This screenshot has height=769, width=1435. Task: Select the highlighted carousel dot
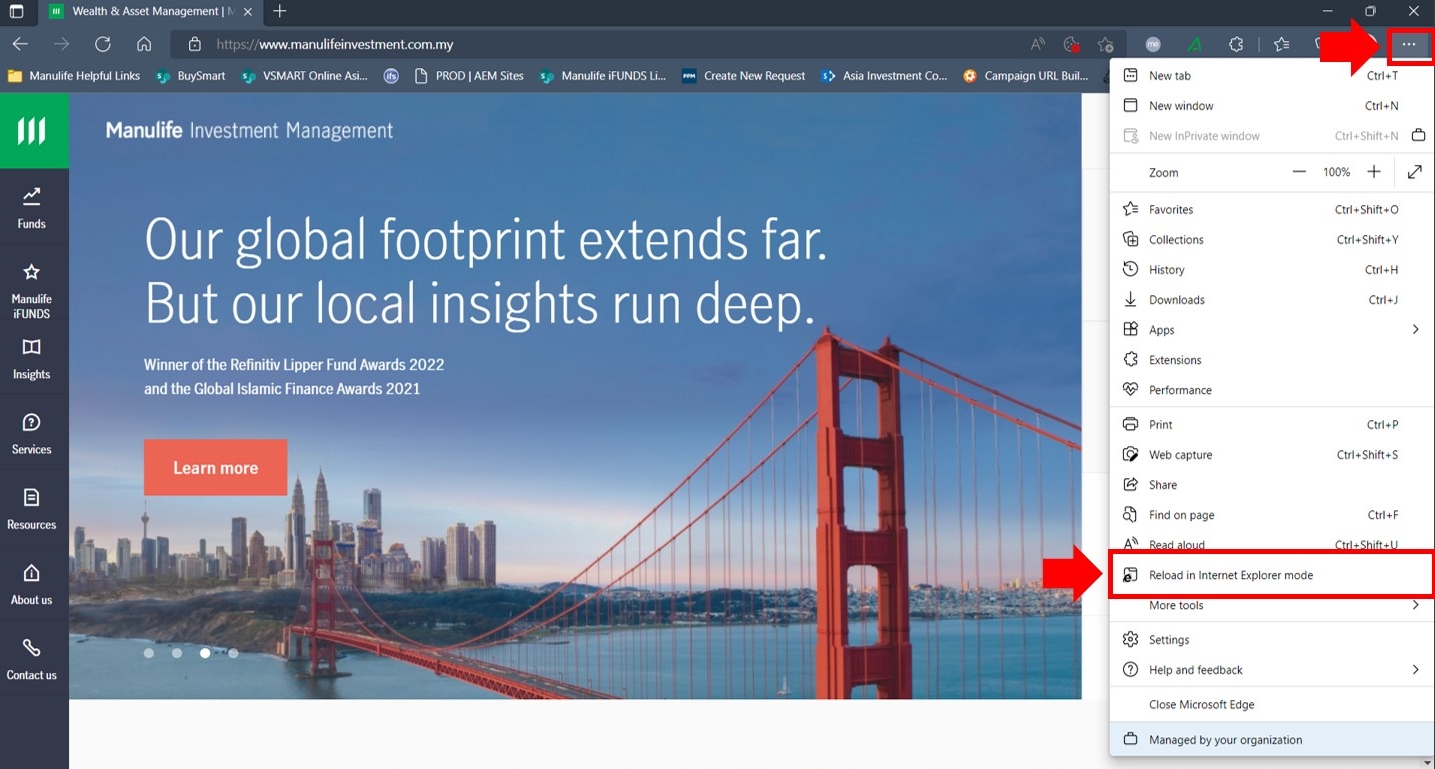coord(205,653)
